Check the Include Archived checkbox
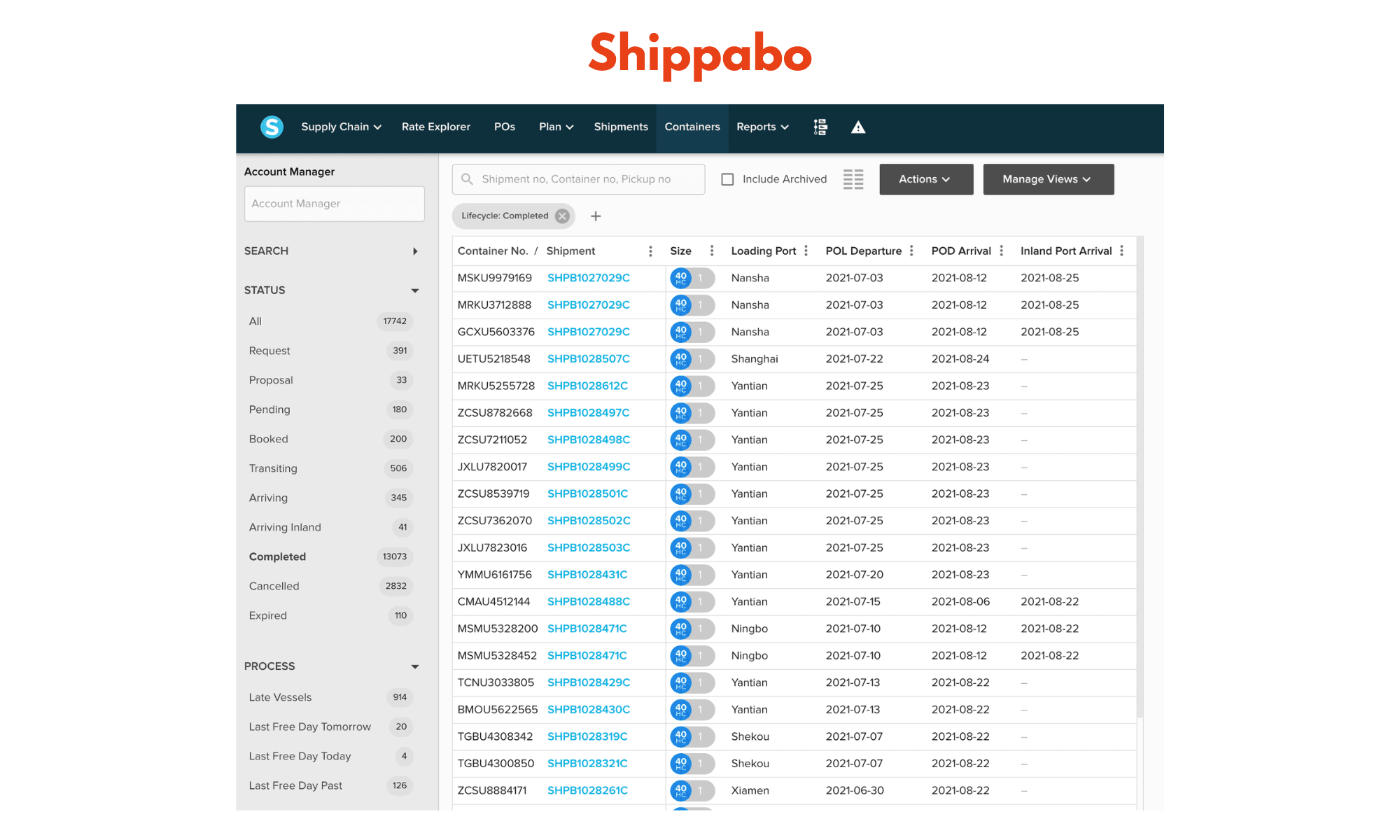This screenshot has width=1400, height=840. 727,179
